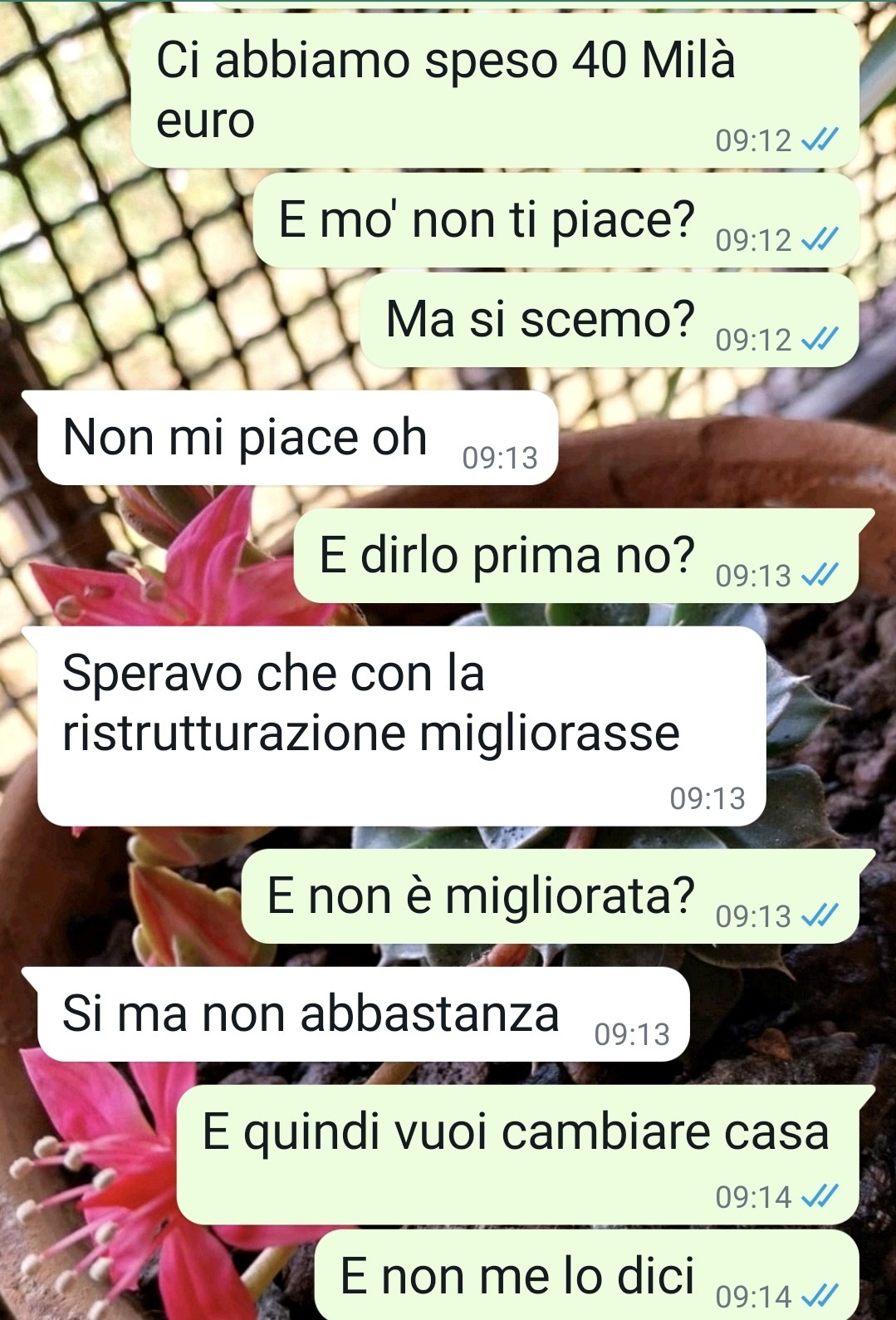896x1320 pixels.
Task: Tap the double-check icon on 'E dirlo prima no?'
Action: [820, 575]
